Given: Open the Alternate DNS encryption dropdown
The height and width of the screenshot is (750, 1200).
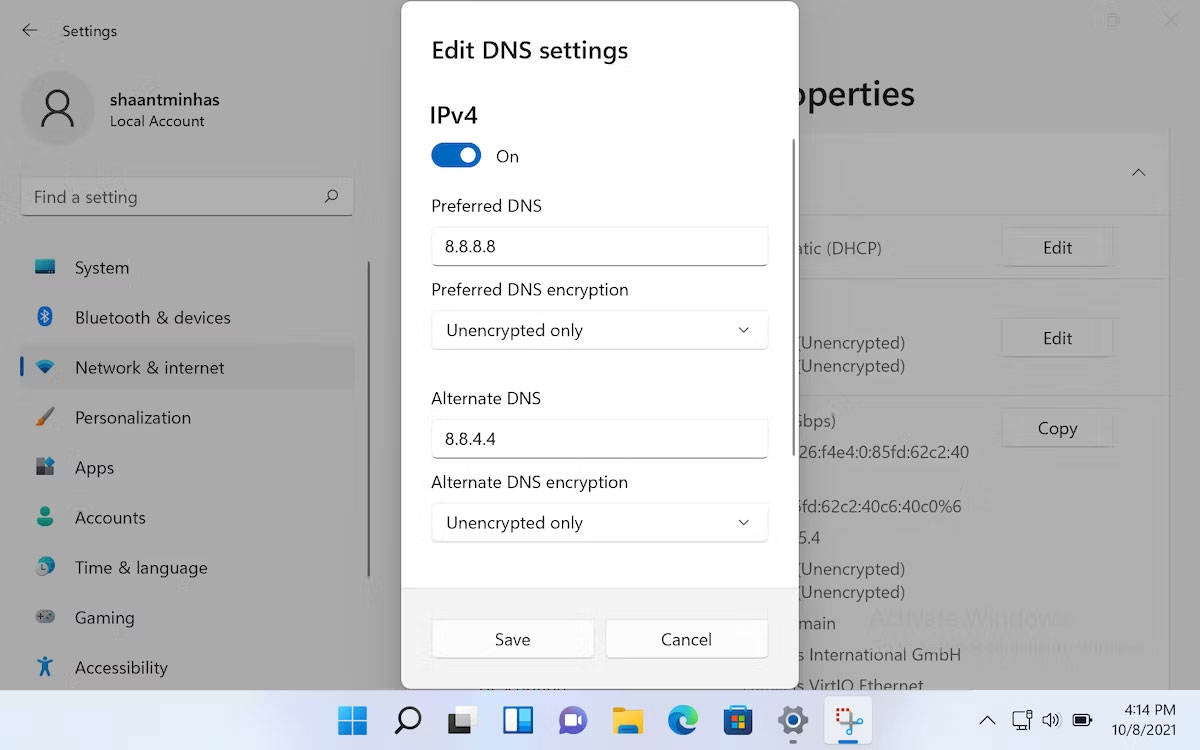Looking at the screenshot, I should click(x=599, y=522).
